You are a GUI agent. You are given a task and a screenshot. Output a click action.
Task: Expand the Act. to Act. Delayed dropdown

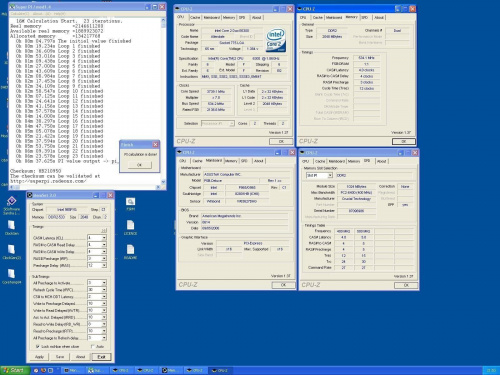104,317
